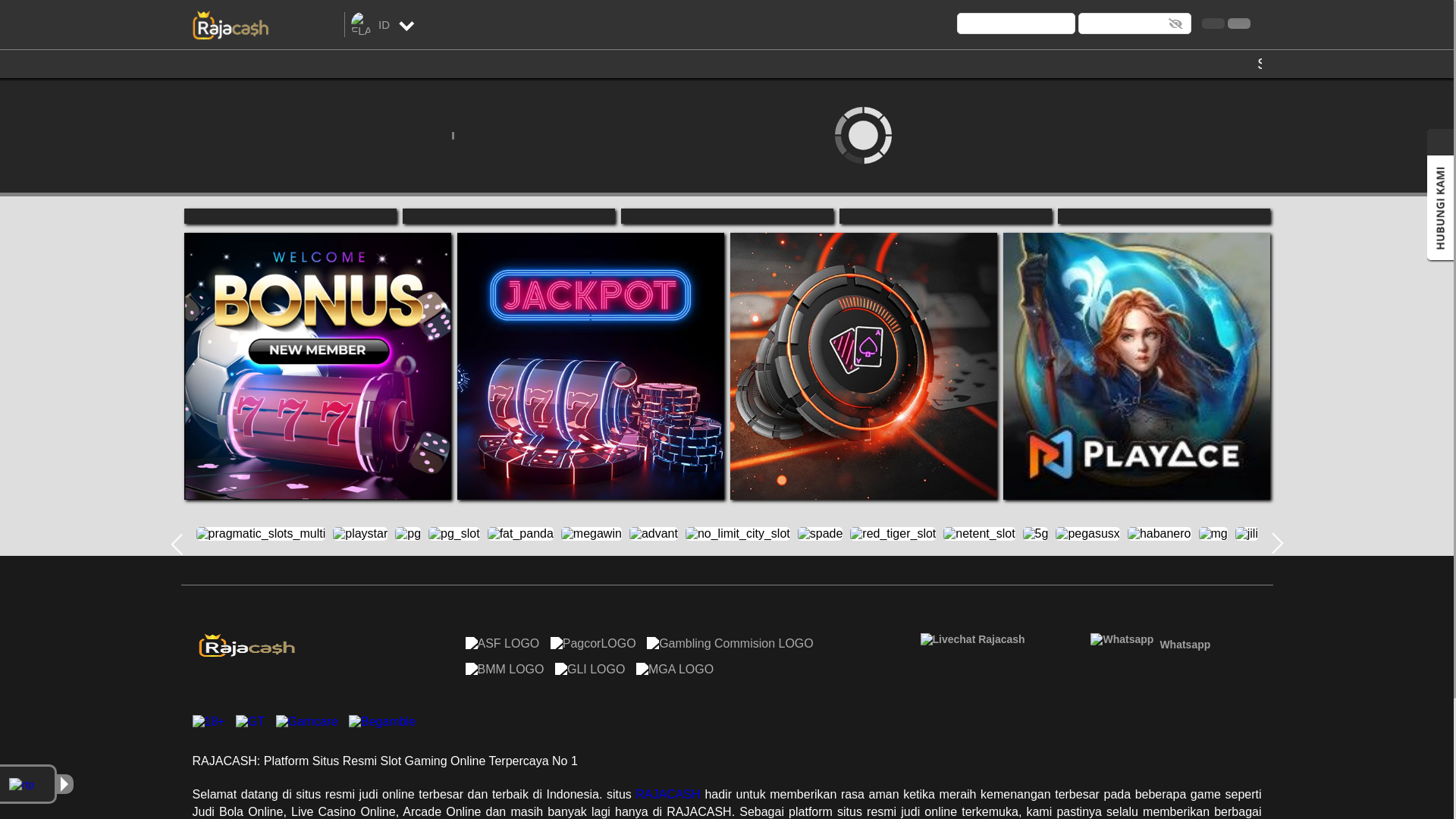1456x819 pixels.
Task: Click the Gamcare link
Action: 307,722
